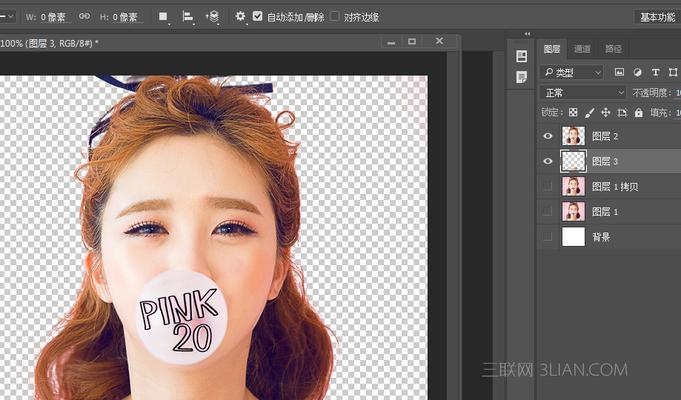Hide 图层 2 with its eye icon
This screenshot has width=681, height=400.
coord(548,136)
